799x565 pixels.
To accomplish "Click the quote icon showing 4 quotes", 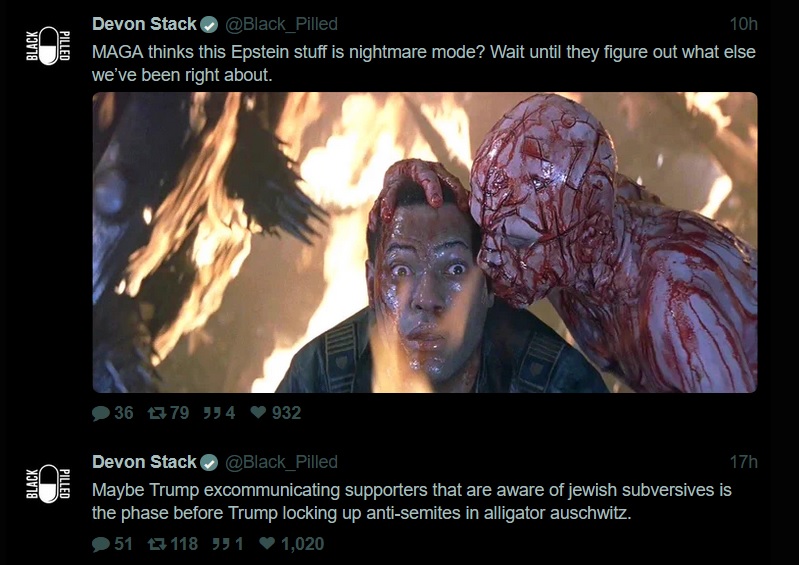I will [x=211, y=413].
